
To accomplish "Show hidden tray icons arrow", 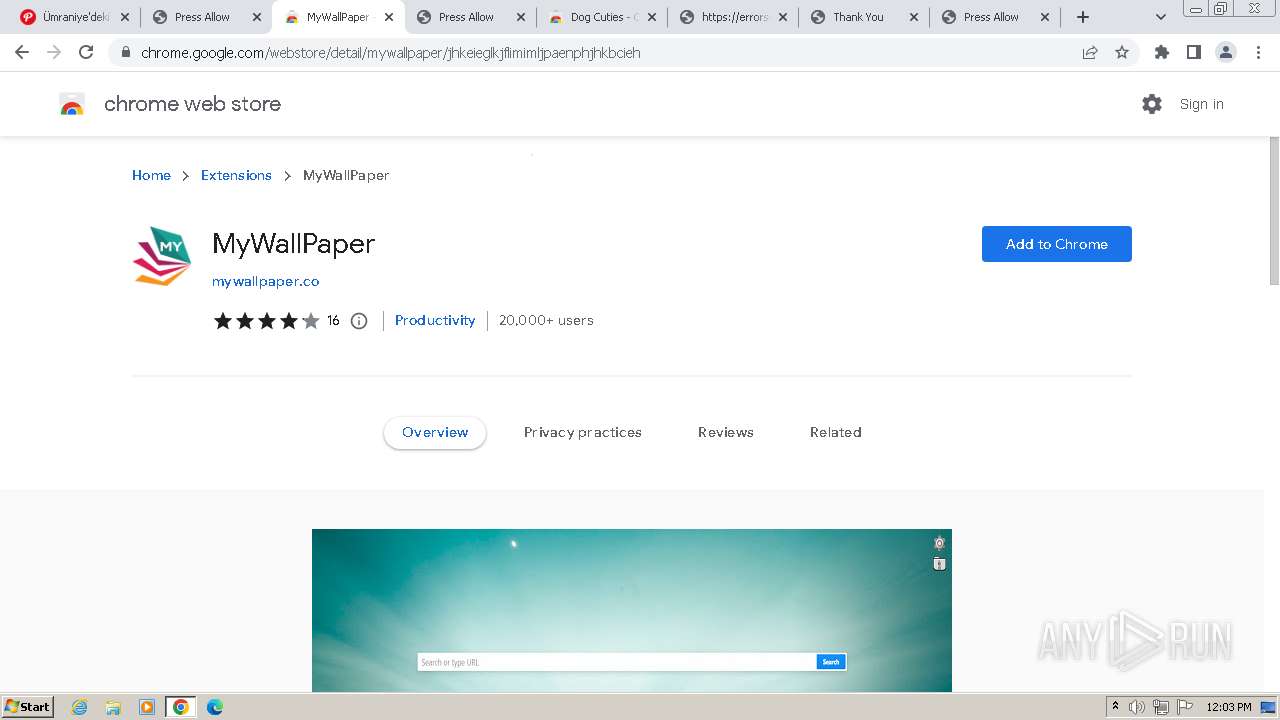I will 1115,707.
